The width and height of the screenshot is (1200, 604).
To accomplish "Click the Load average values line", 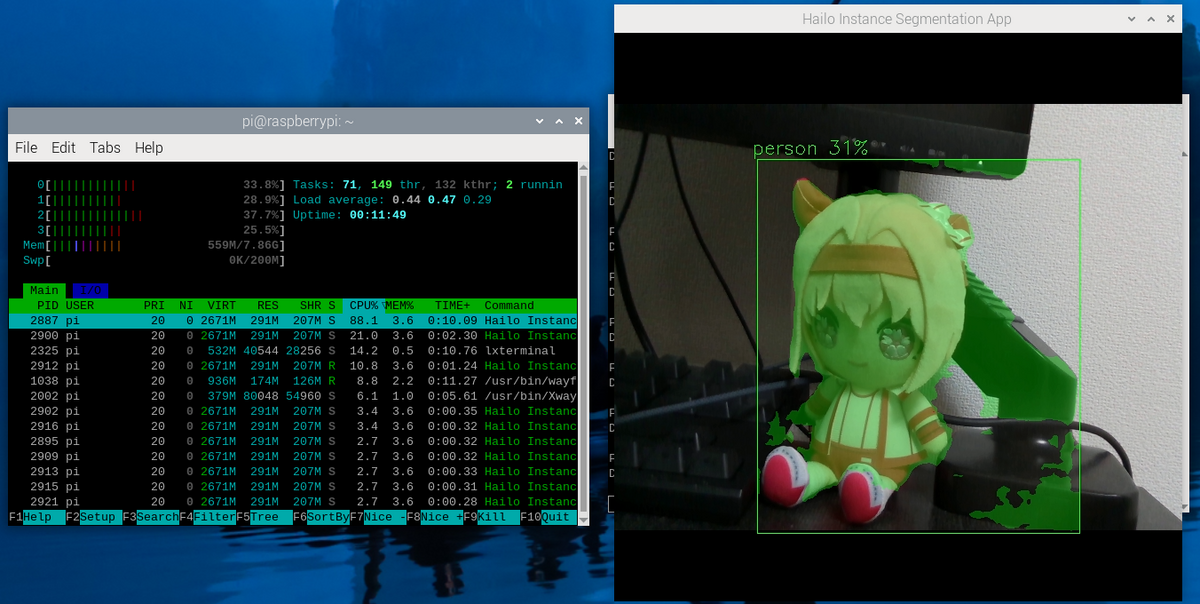I will [x=393, y=200].
